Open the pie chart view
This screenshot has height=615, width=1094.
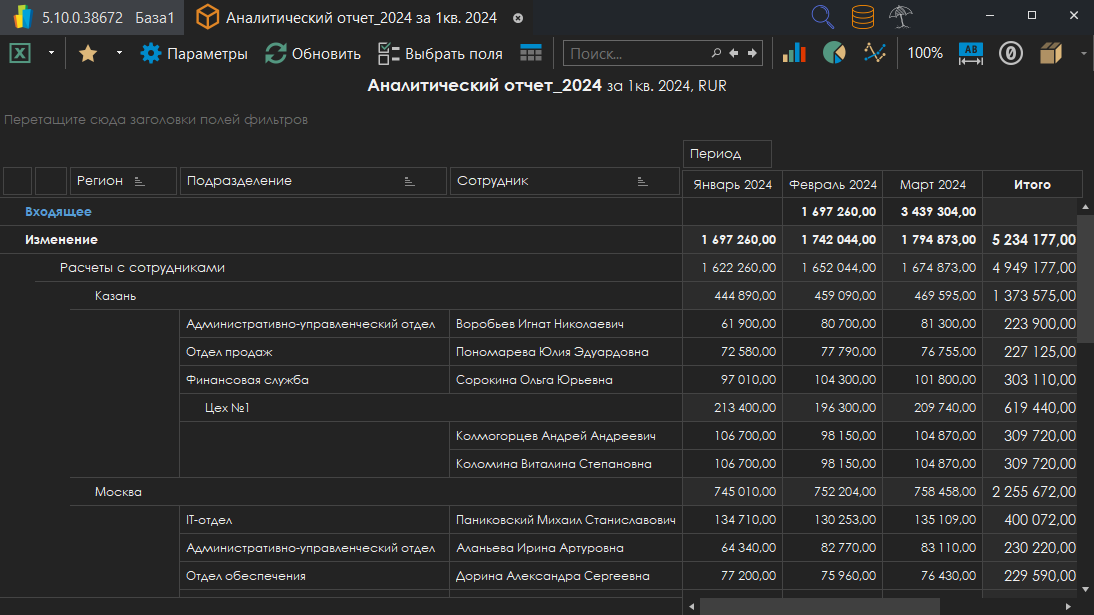834,53
